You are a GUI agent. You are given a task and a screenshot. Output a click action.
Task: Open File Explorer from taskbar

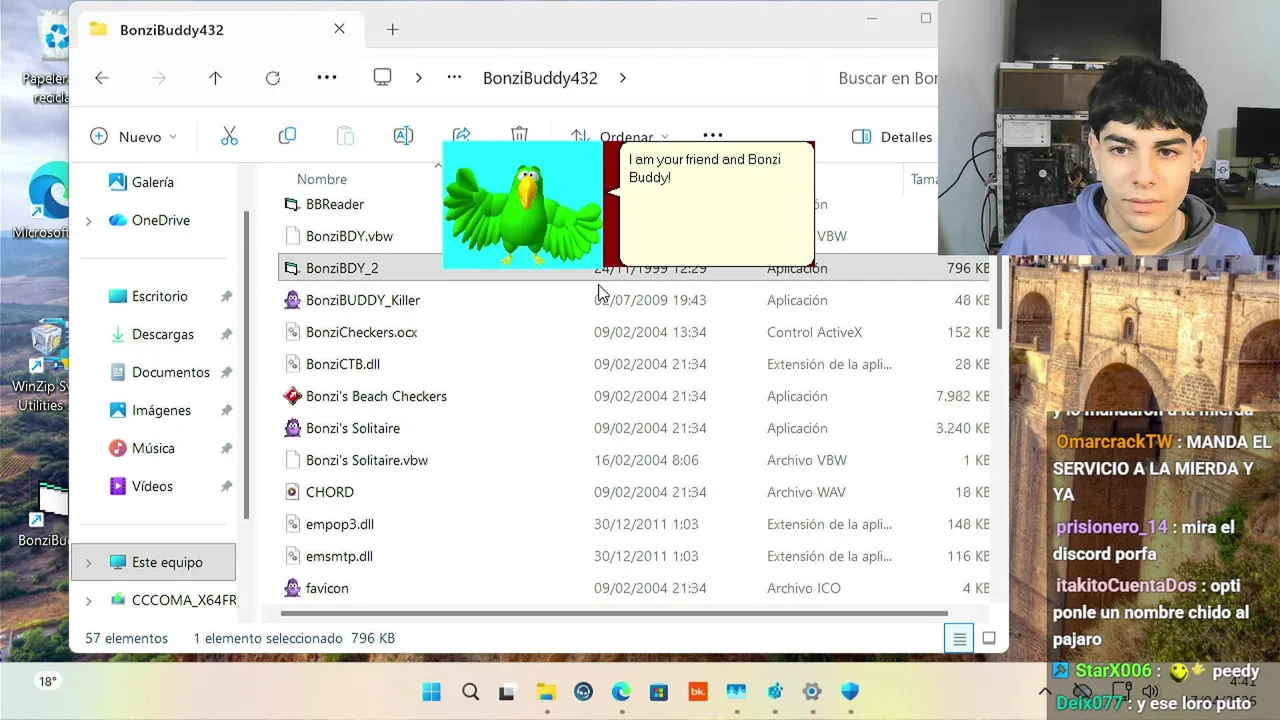(546, 692)
